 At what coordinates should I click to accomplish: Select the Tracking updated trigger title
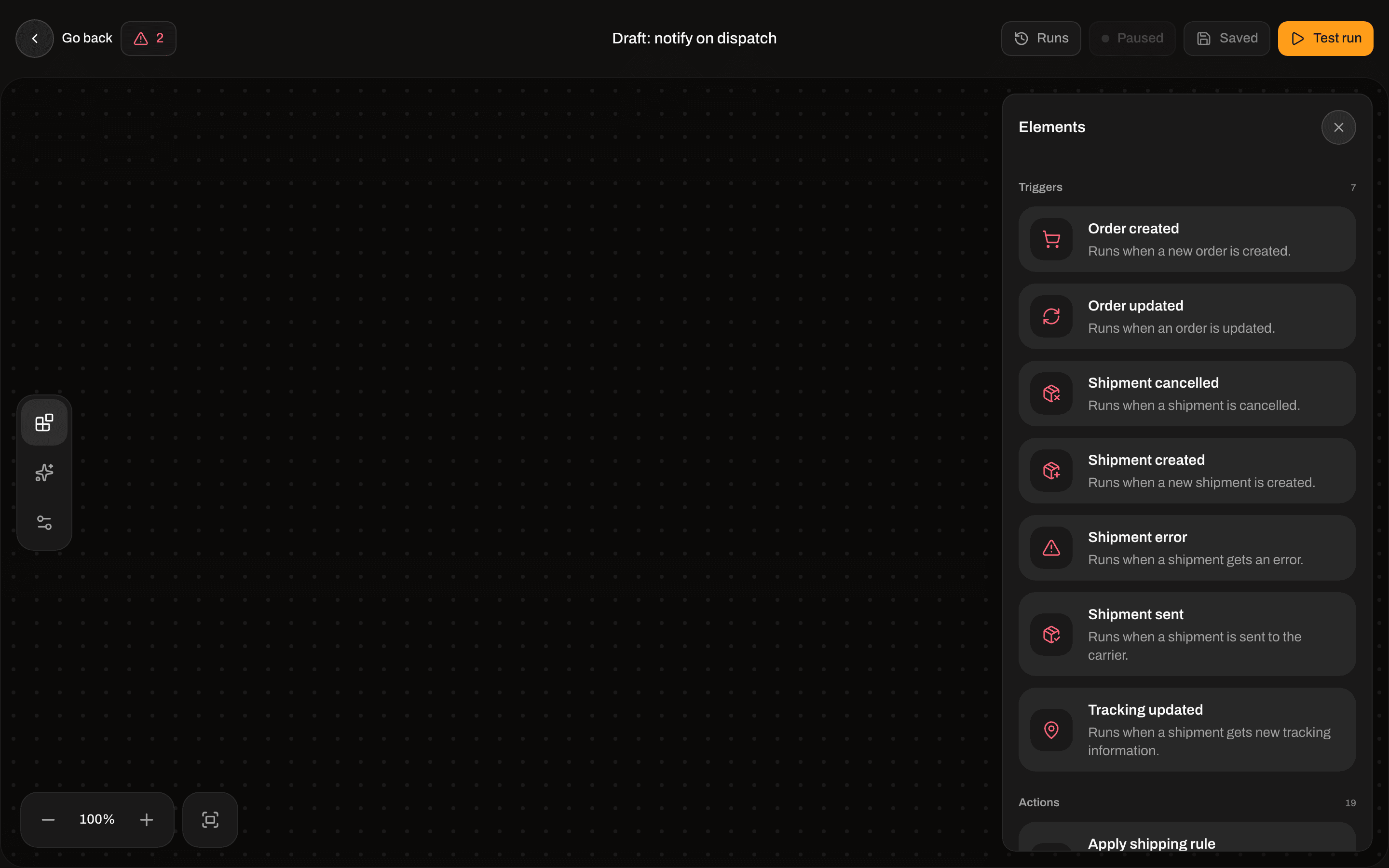[1145, 709]
